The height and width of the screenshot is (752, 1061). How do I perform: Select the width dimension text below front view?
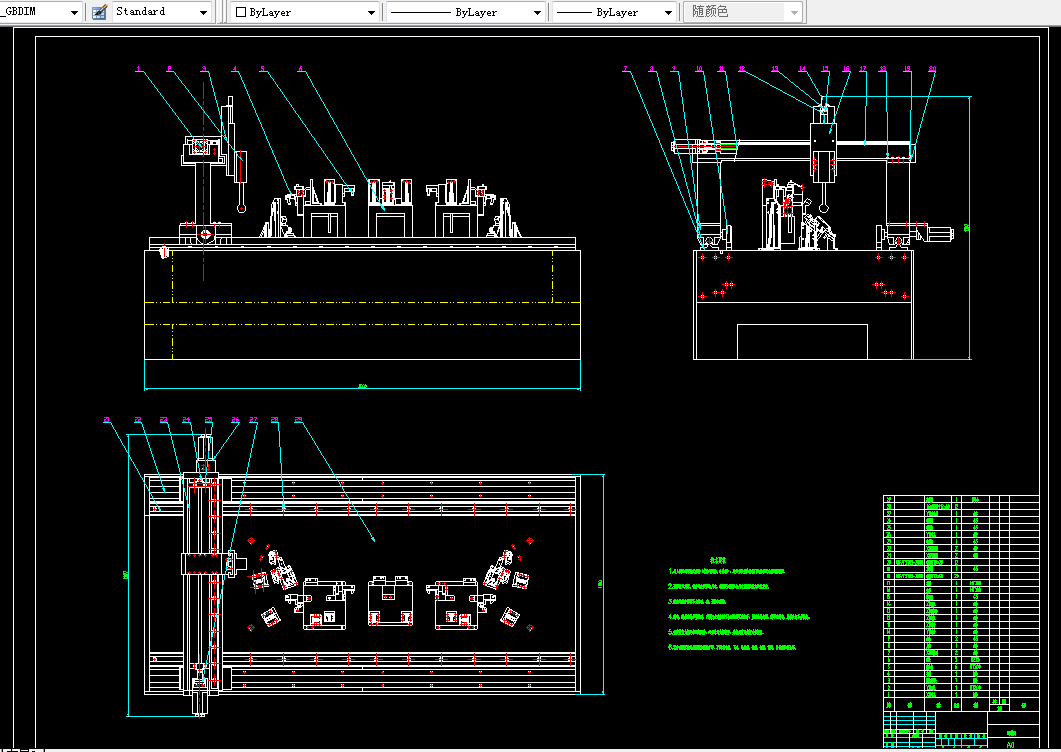click(x=362, y=387)
